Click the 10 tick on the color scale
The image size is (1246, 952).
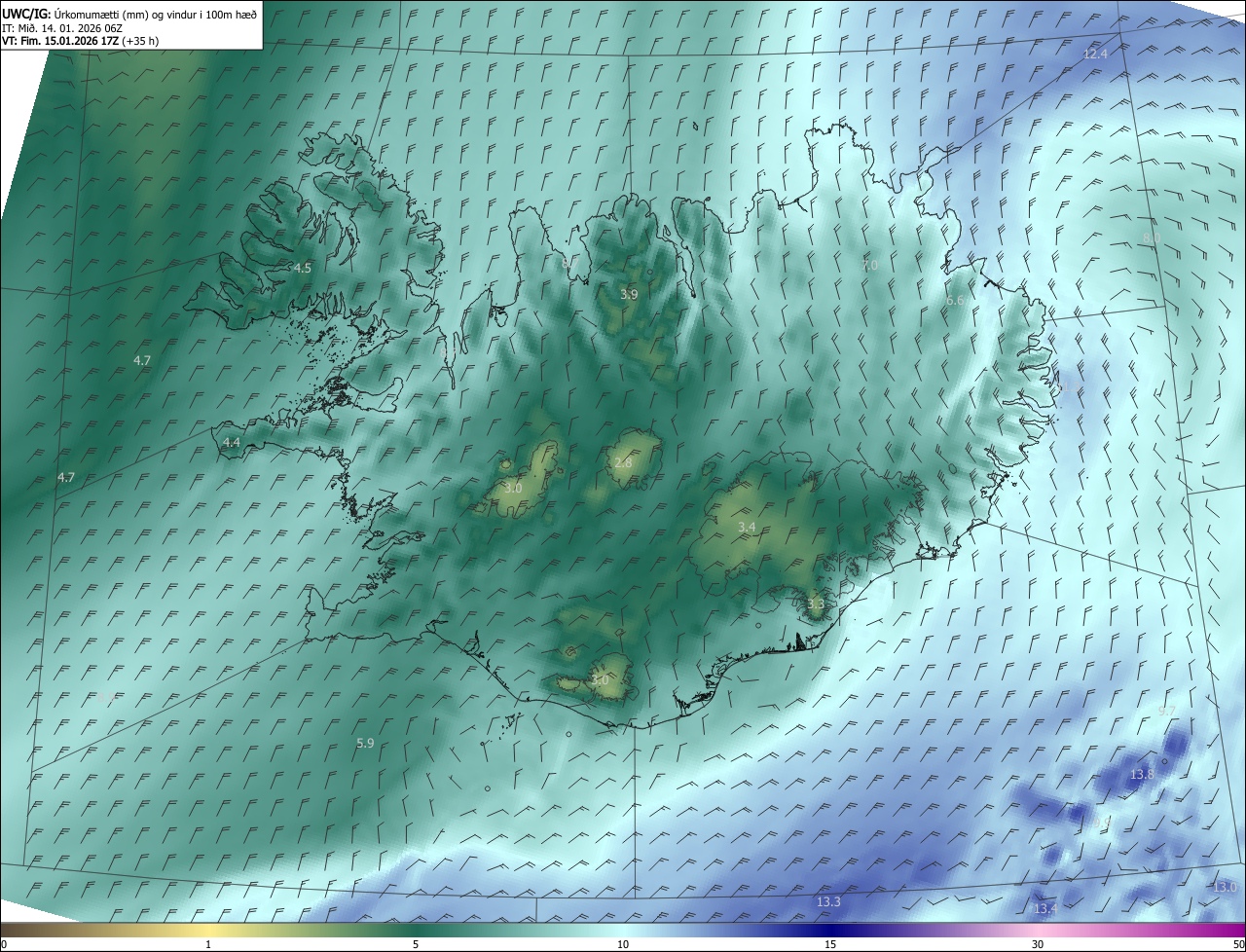click(x=623, y=944)
